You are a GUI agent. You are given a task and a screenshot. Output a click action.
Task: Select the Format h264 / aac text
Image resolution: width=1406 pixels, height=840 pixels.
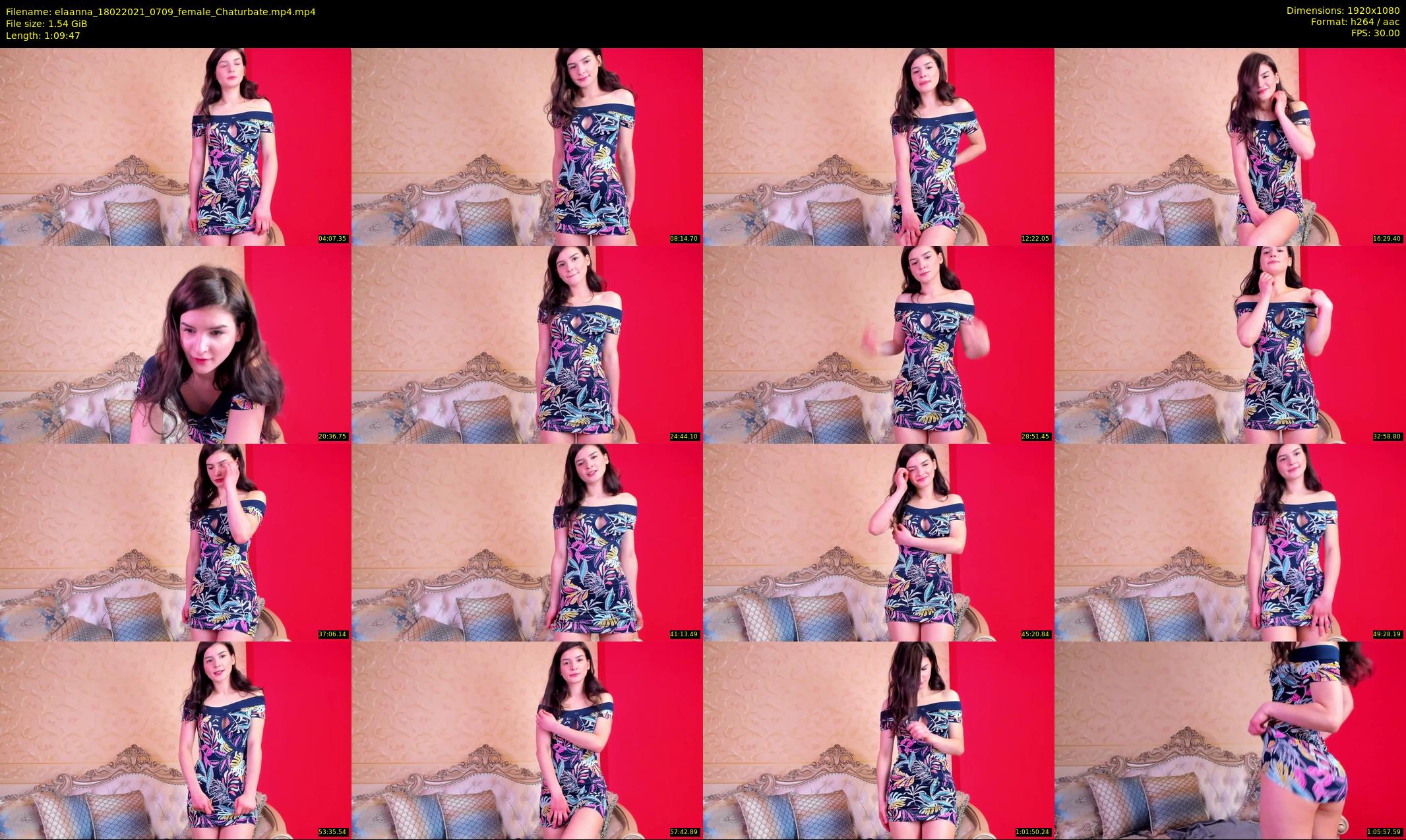point(1355,22)
